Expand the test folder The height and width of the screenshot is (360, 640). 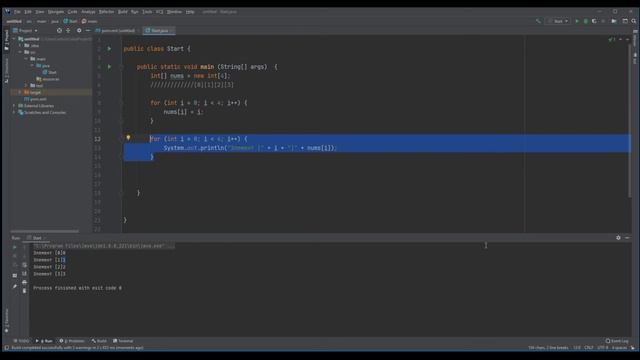click(x=27, y=85)
